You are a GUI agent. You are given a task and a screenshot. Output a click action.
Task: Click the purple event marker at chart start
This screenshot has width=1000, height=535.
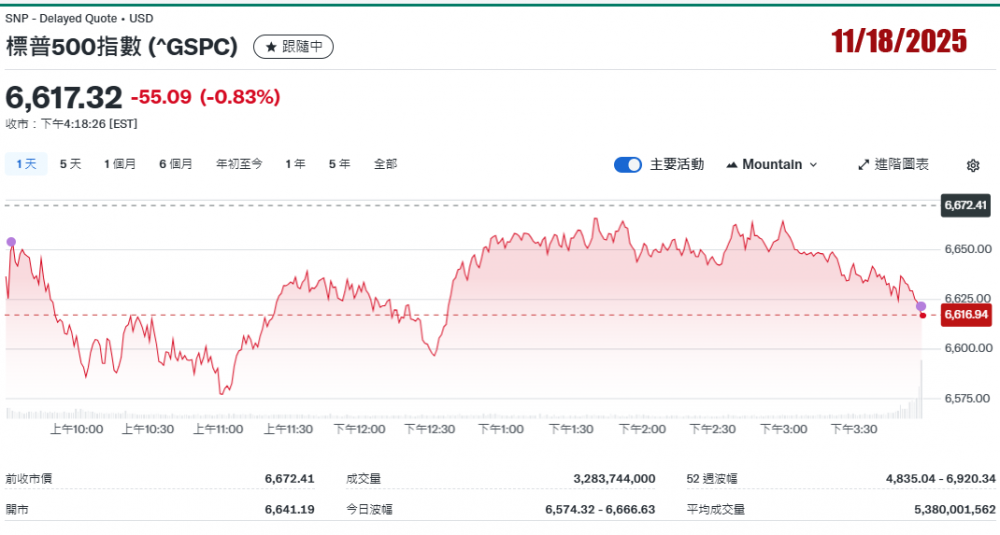11,242
